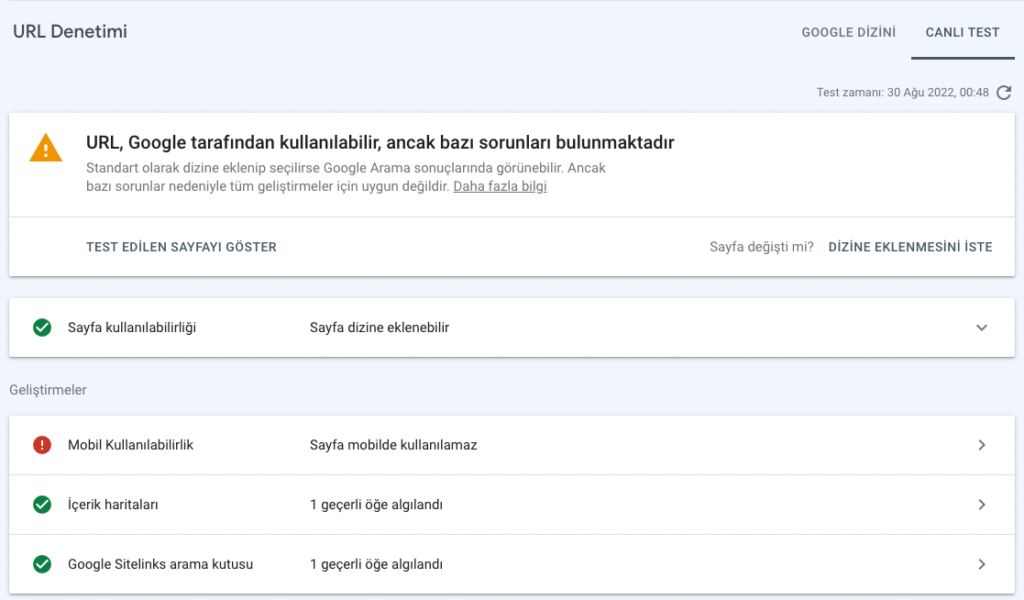Click the checkmark inside the page availability status circle
1024x600 pixels.
click(42, 326)
